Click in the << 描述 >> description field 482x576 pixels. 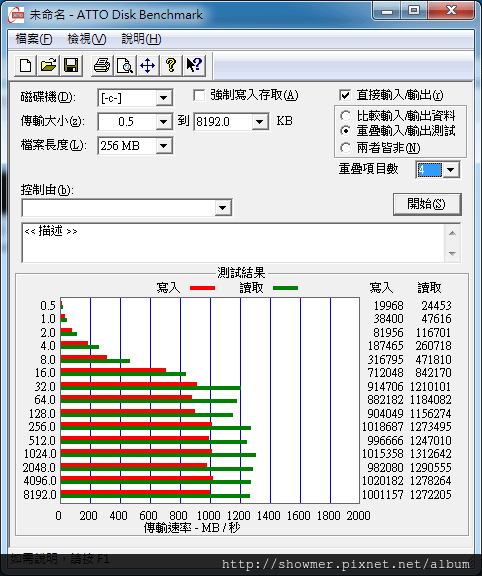coord(233,243)
